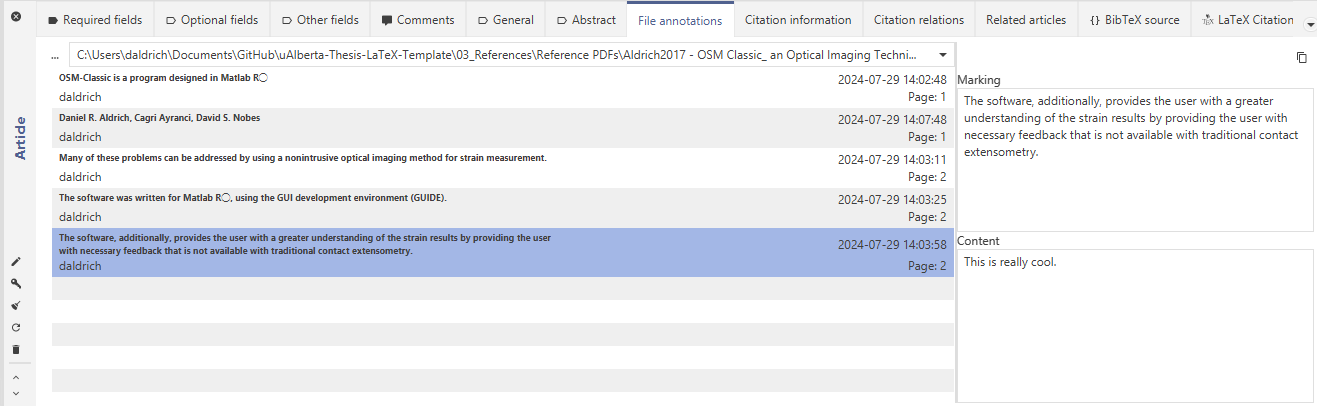Open the BibTeX source tab
The image size is (1317, 406).
click(x=1134, y=20)
